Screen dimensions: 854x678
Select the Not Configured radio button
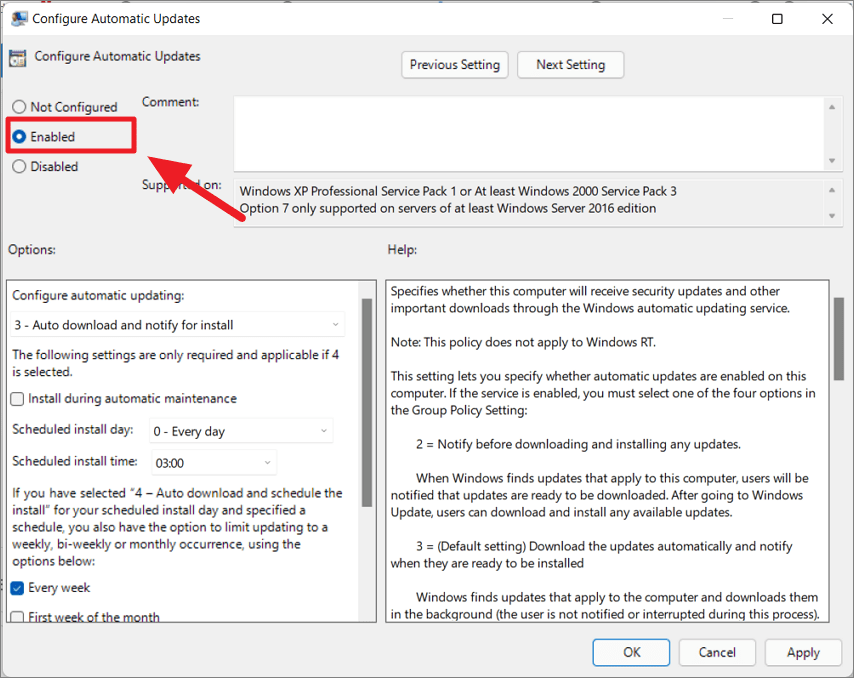click(x=19, y=107)
